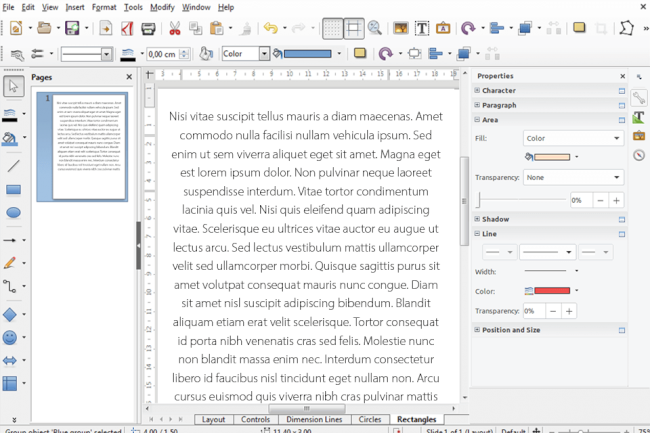The height and width of the screenshot is (433, 650).
Task: Select the Basic Shapes diamond tool
Action: (x=10, y=314)
